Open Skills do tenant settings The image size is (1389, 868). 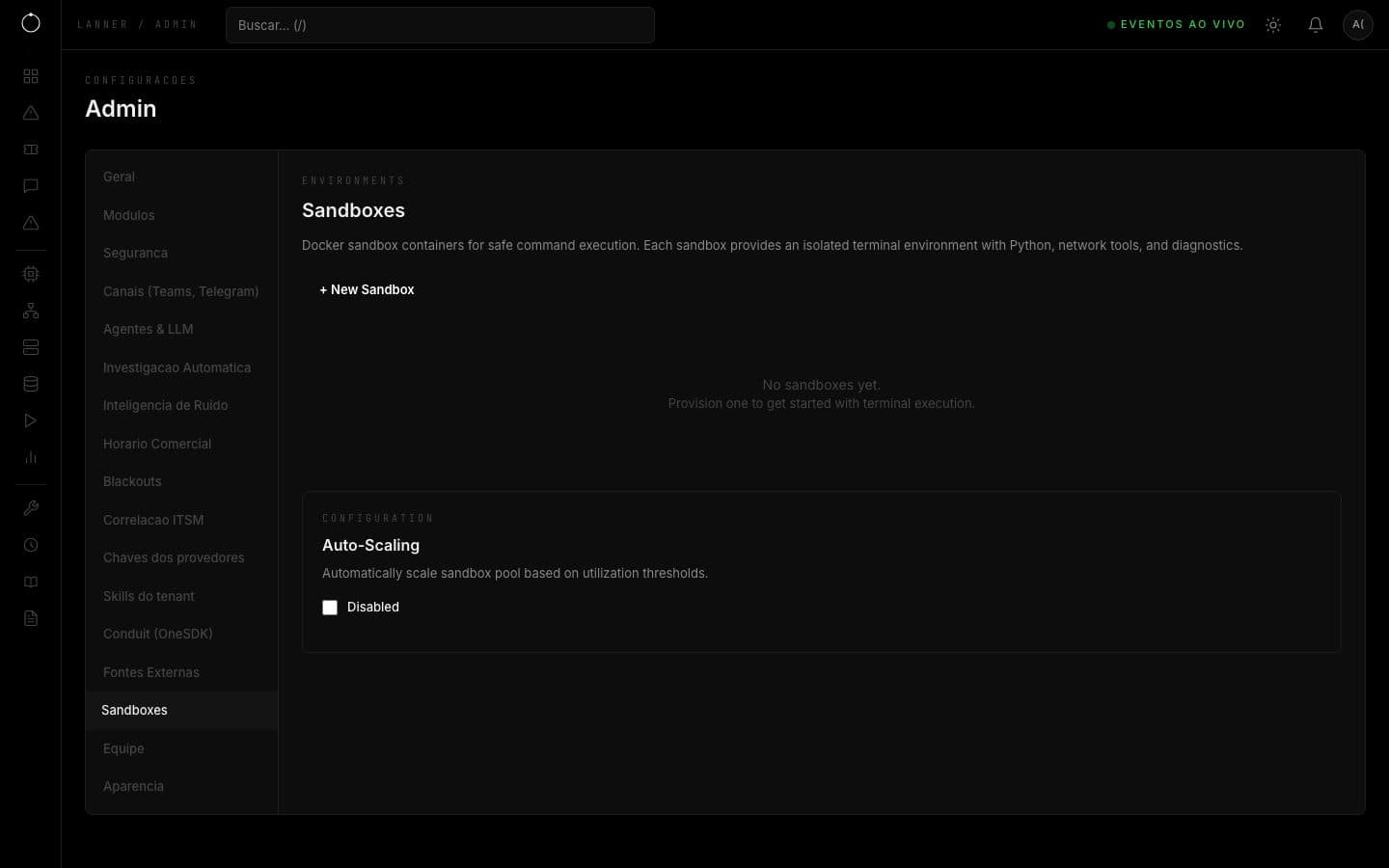pyautogui.click(x=181, y=596)
